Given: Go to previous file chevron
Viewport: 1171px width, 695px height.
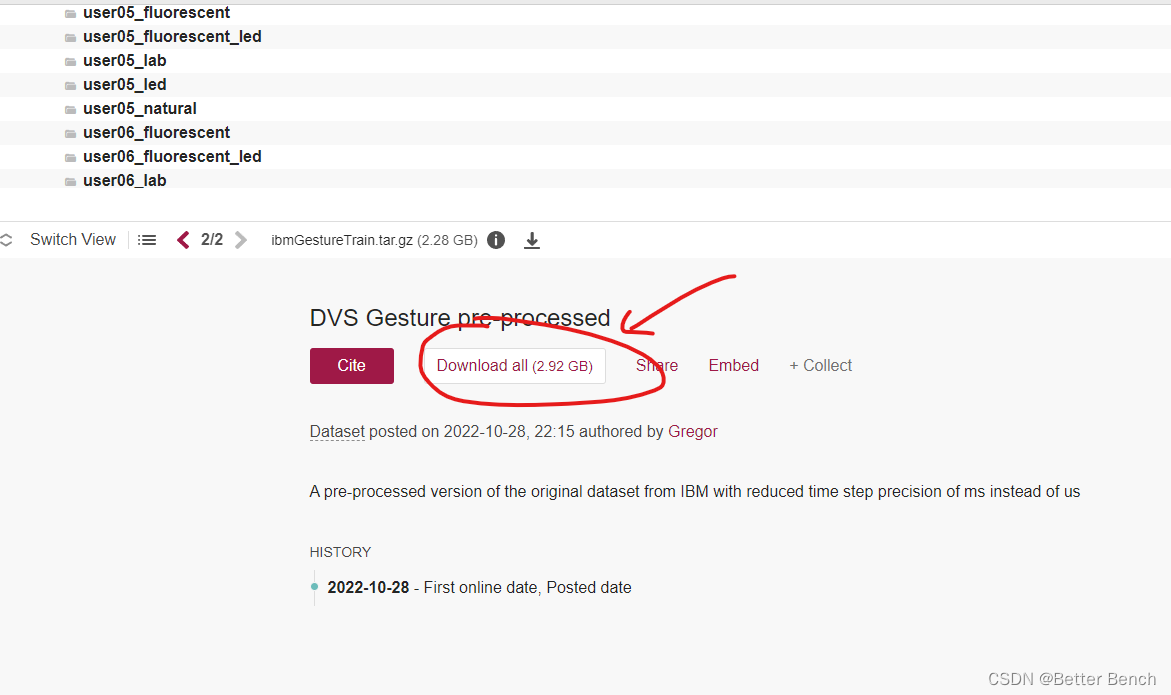Looking at the screenshot, I should [x=183, y=240].
